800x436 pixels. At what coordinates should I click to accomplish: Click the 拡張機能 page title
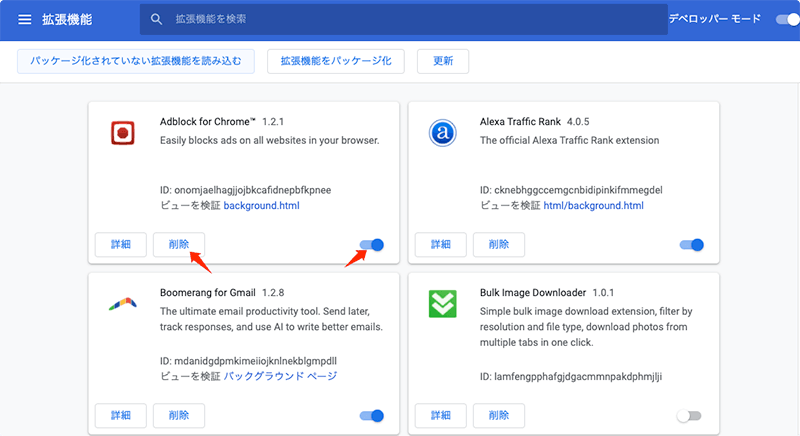67,19
